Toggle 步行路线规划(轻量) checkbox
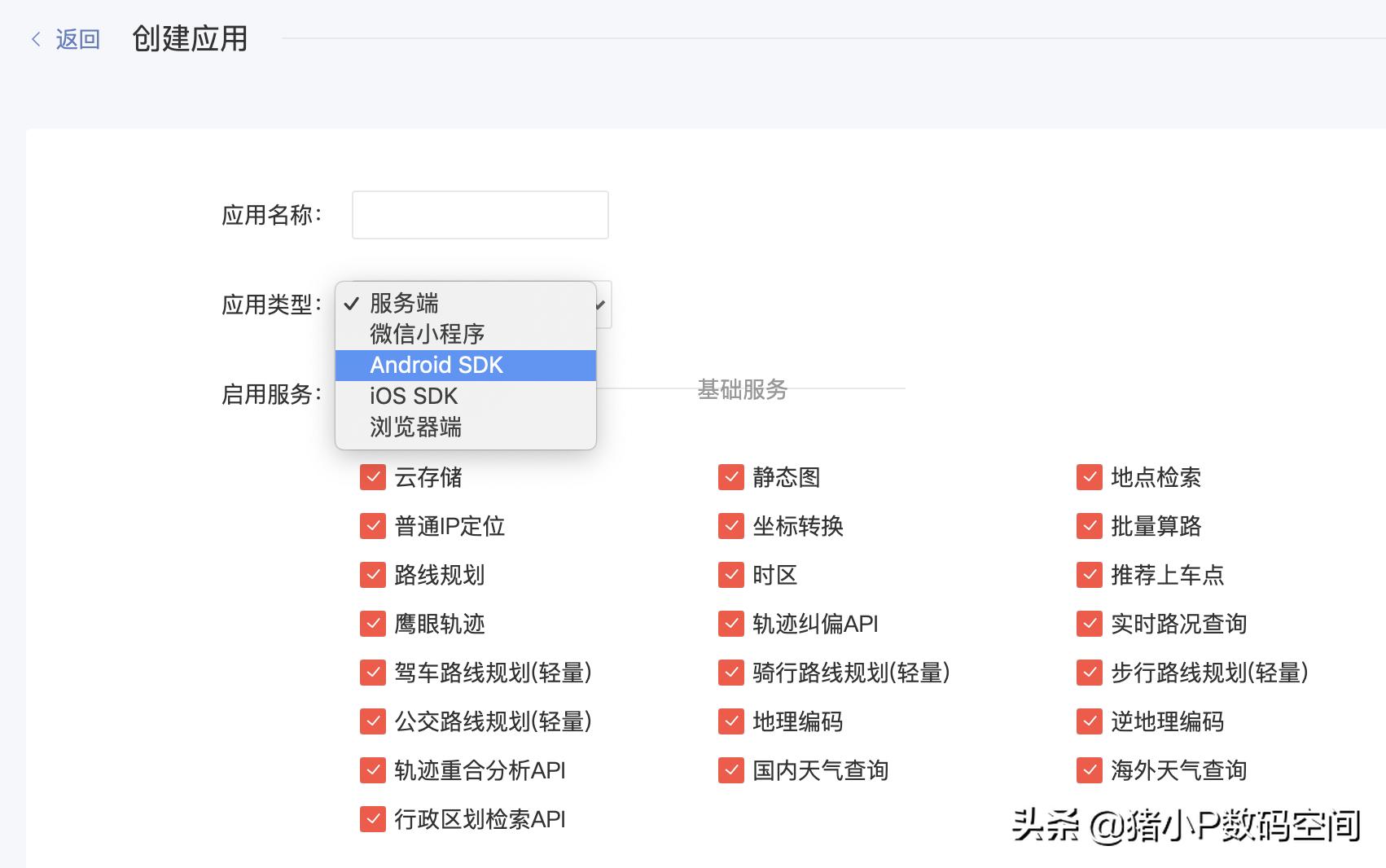Image resolution: width=1386 pixels, height=868 pixels. pyautogui.click(x=1090, y=673)
